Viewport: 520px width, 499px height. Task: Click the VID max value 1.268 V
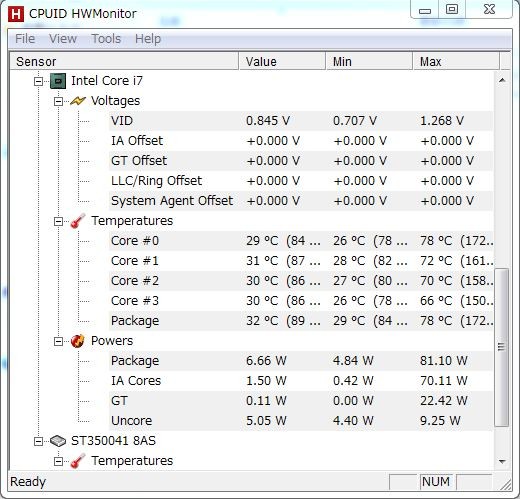pos(442,121)
